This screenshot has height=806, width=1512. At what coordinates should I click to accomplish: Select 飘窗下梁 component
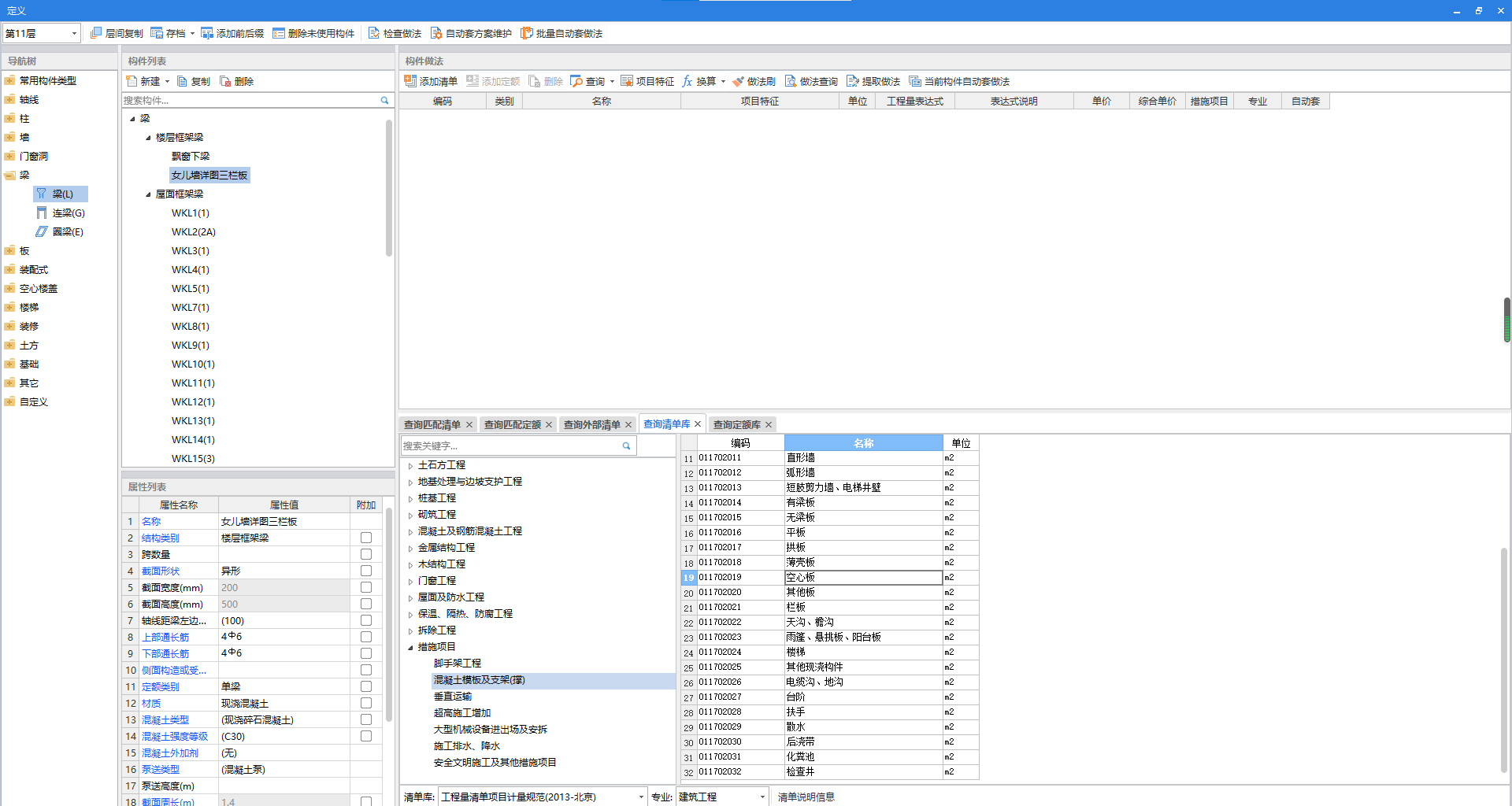[x=191, y=156]
